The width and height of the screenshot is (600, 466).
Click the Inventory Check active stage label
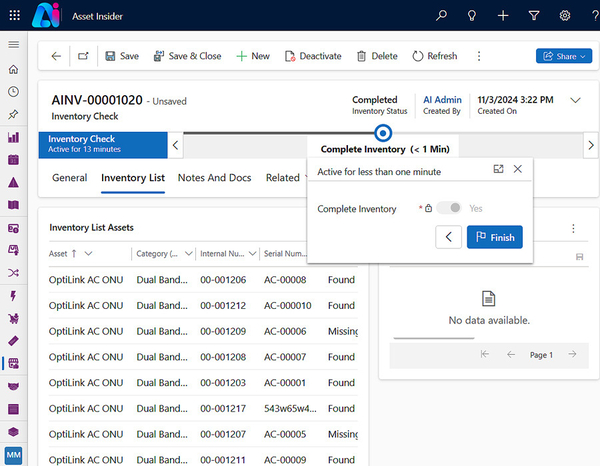tap(103, 145)
